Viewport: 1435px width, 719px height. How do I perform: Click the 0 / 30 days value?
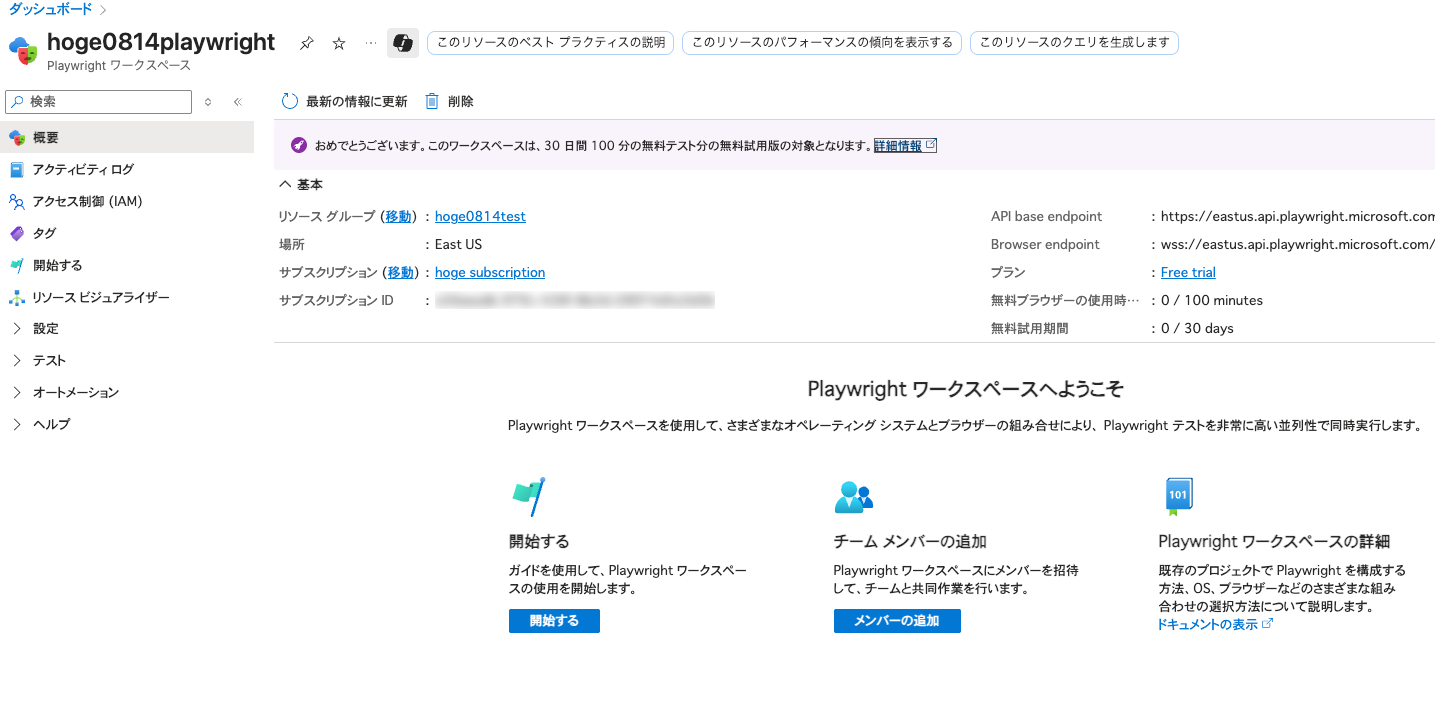tap(1197, 328)
